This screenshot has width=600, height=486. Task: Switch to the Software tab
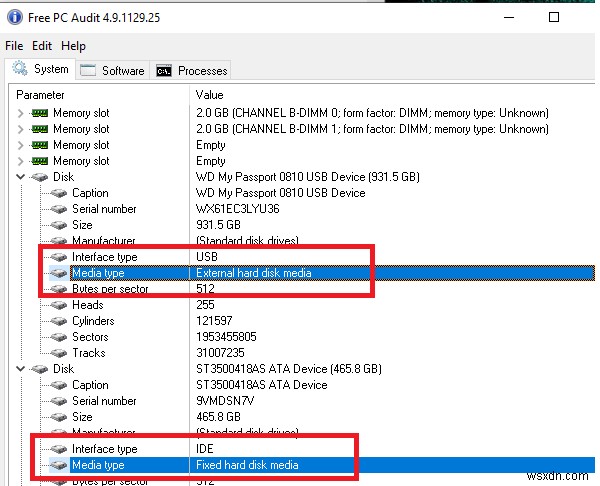point(112,71)
